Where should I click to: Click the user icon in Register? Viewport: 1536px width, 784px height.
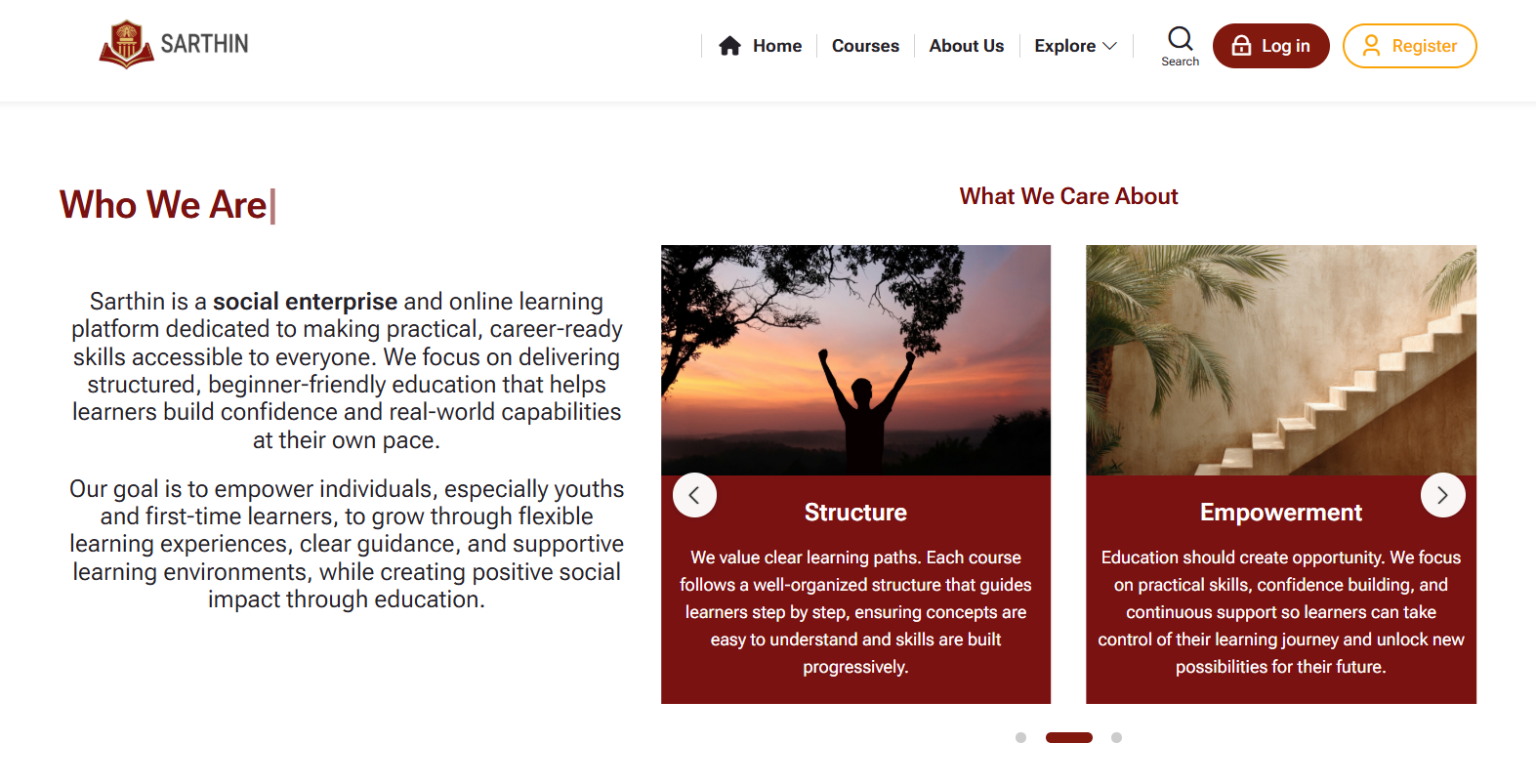point(1371,46)
